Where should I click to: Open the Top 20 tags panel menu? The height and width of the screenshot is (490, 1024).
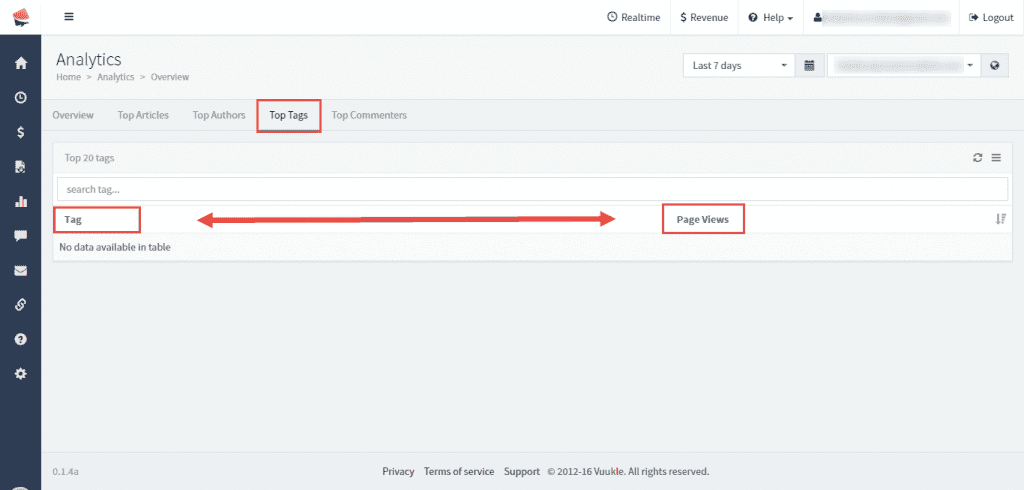tap(996, 158)
